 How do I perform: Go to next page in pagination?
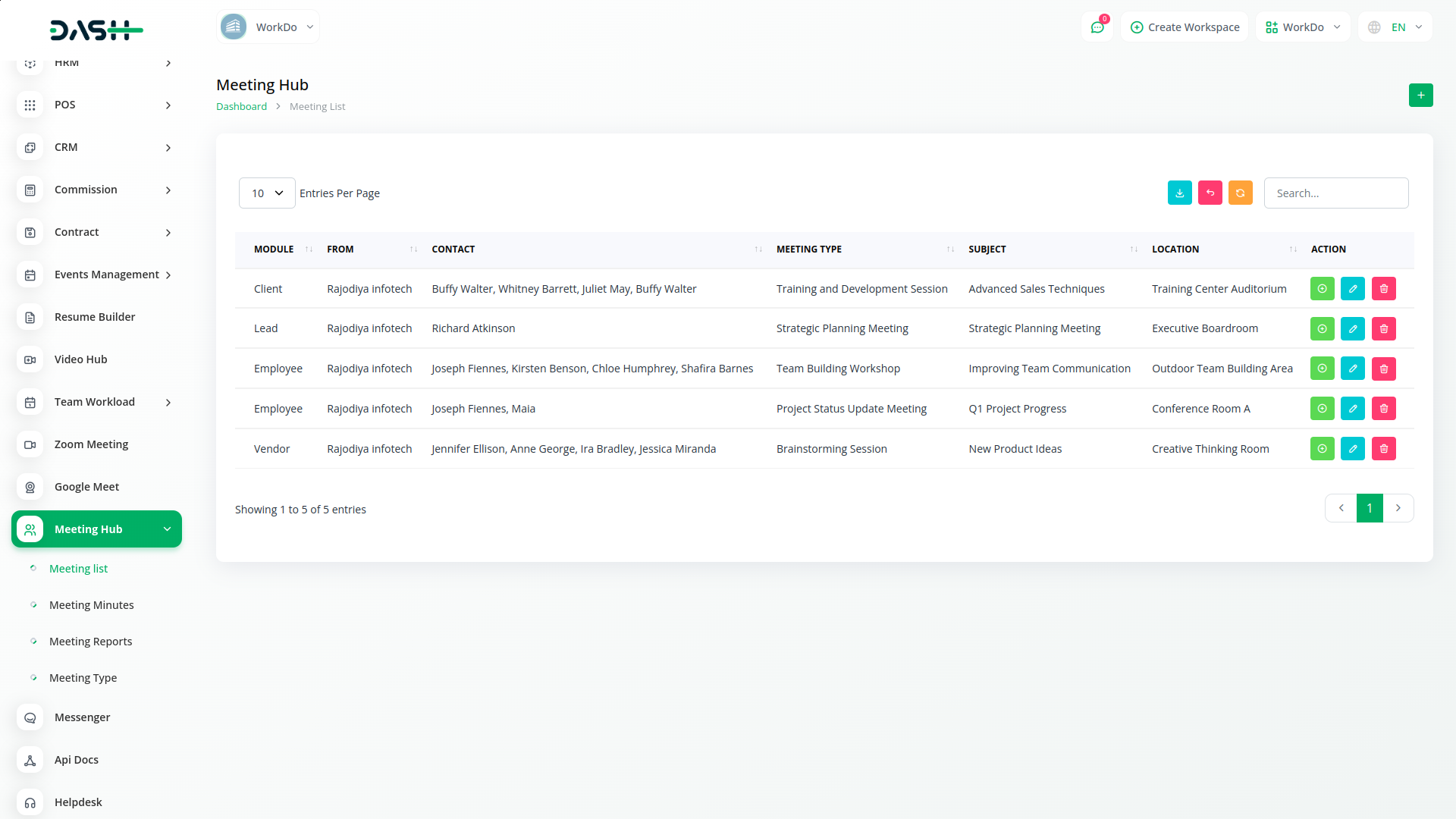point(1398,508)
